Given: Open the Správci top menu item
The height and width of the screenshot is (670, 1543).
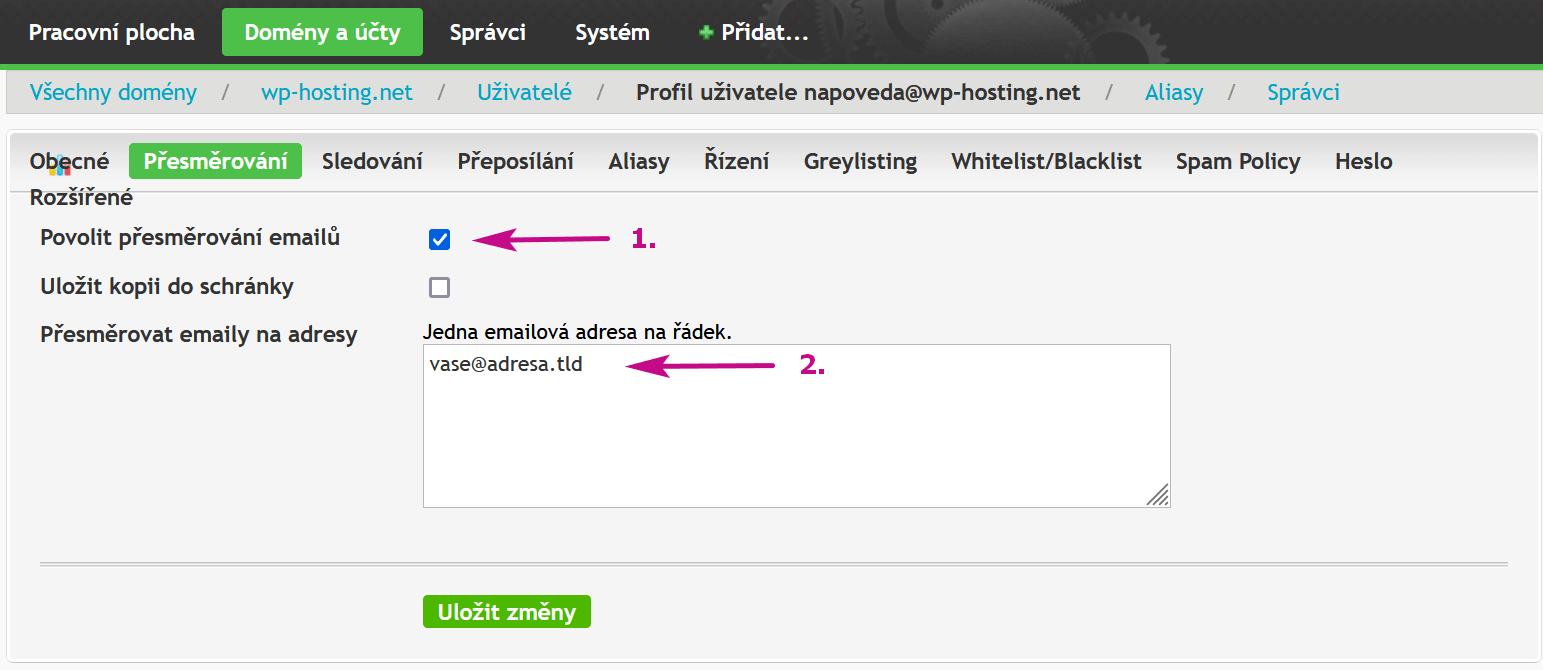Looking at the screenshot, I should 486,32.
